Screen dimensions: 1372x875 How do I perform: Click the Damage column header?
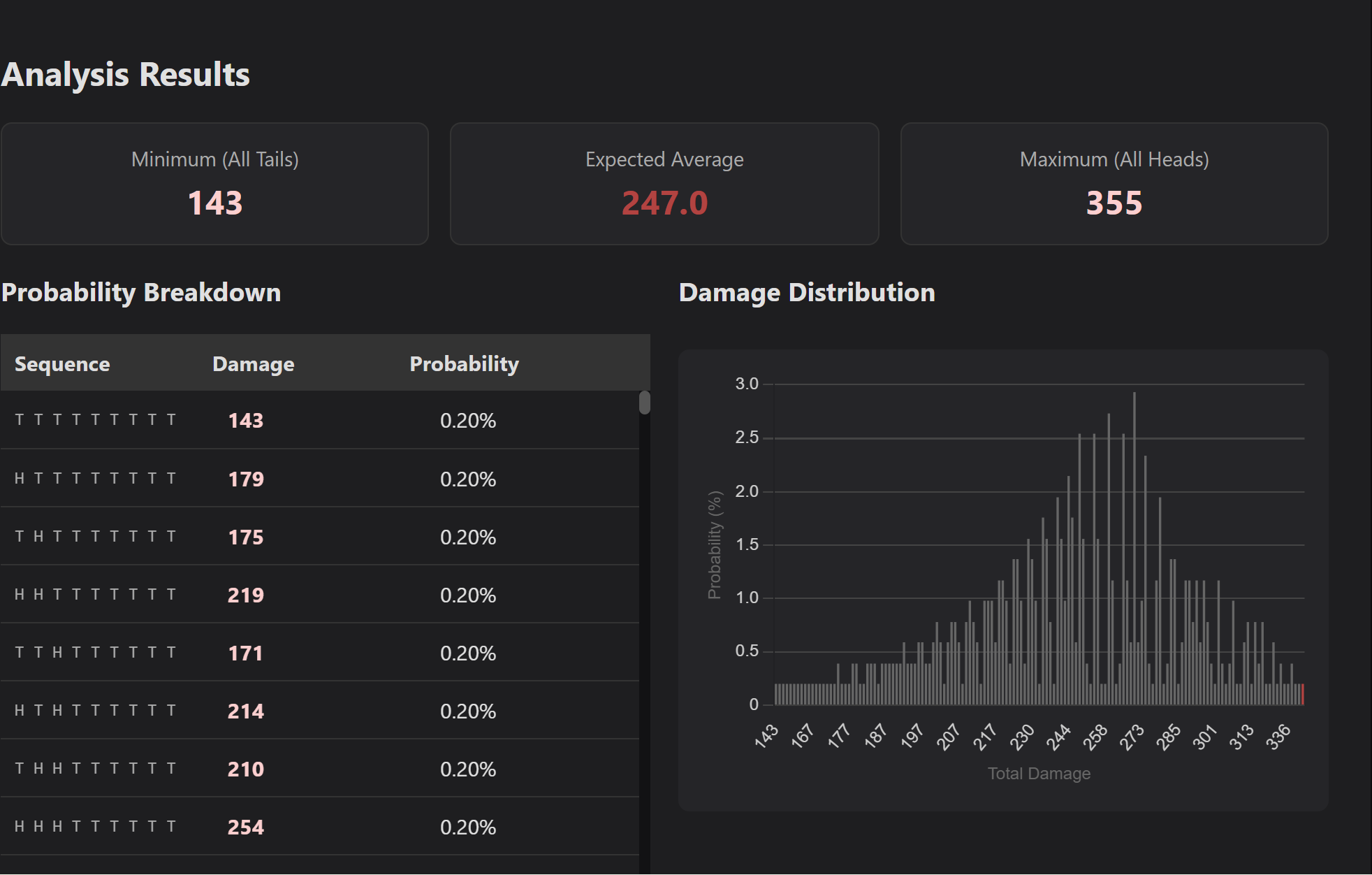(253, 364)
